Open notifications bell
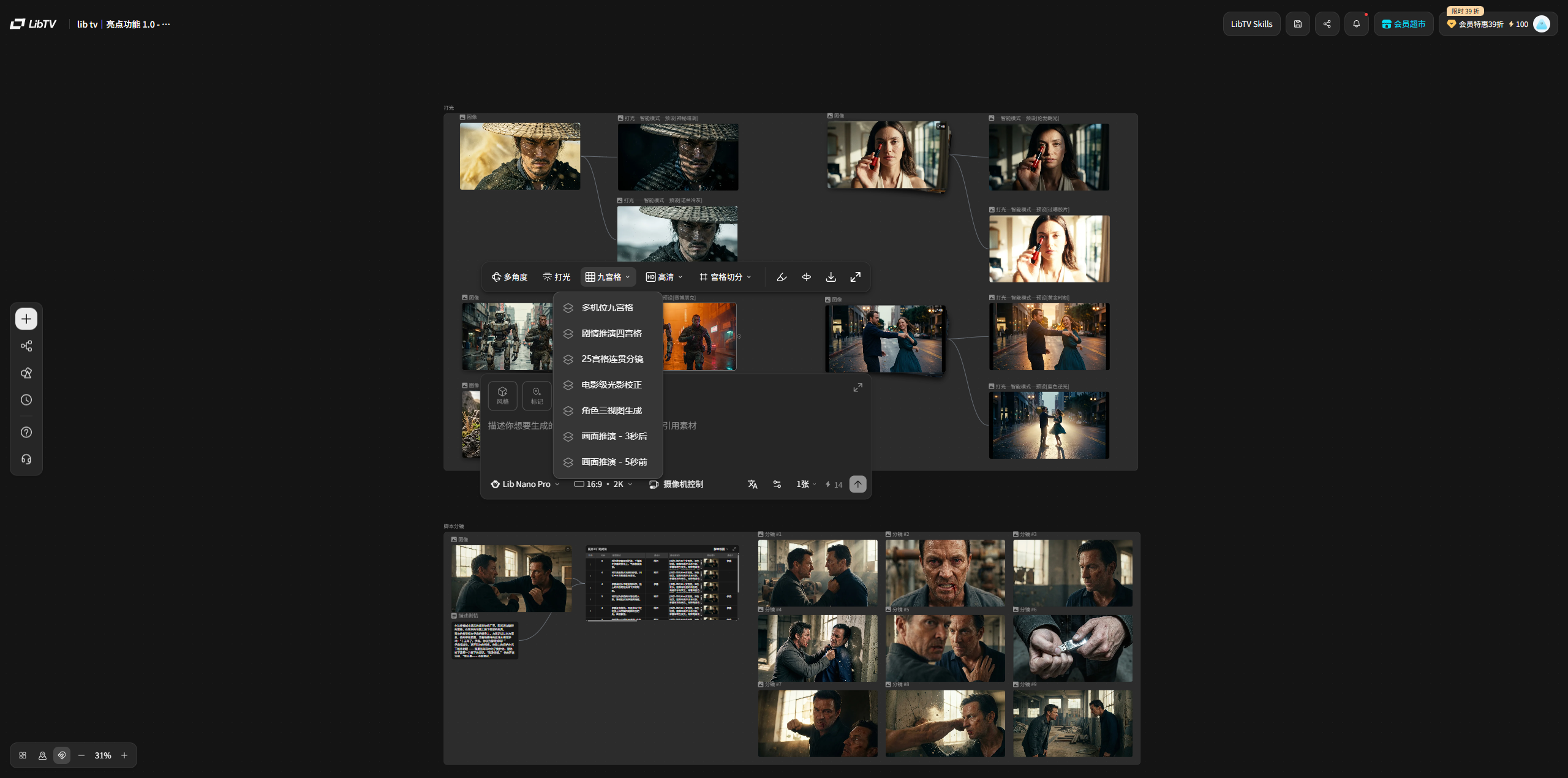Viewport: 1568px width, 778px height. (x=1356, y=24)
